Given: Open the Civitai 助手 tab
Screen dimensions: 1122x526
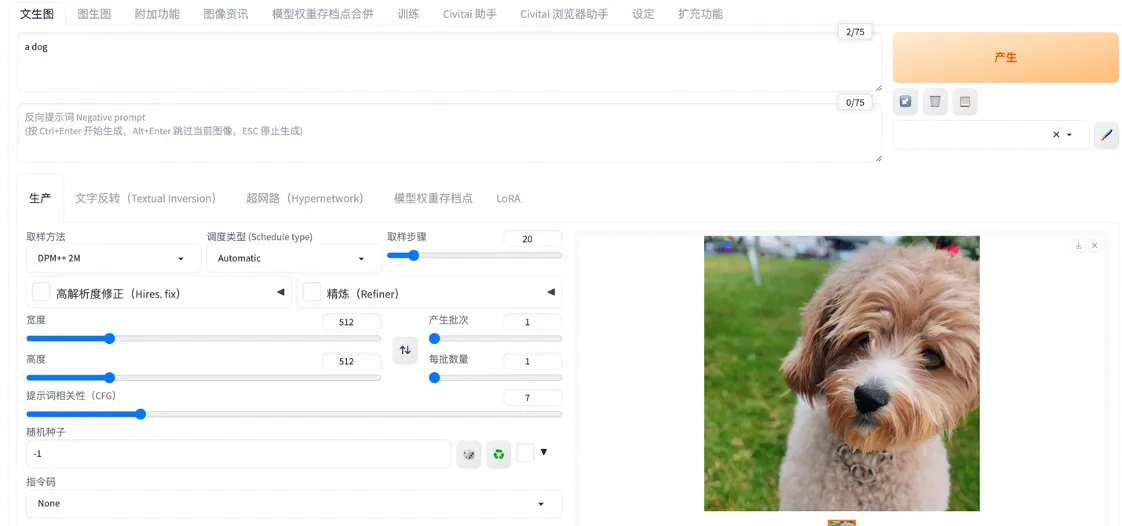Looking at the screenshot, I should click(x=470, y=14).
